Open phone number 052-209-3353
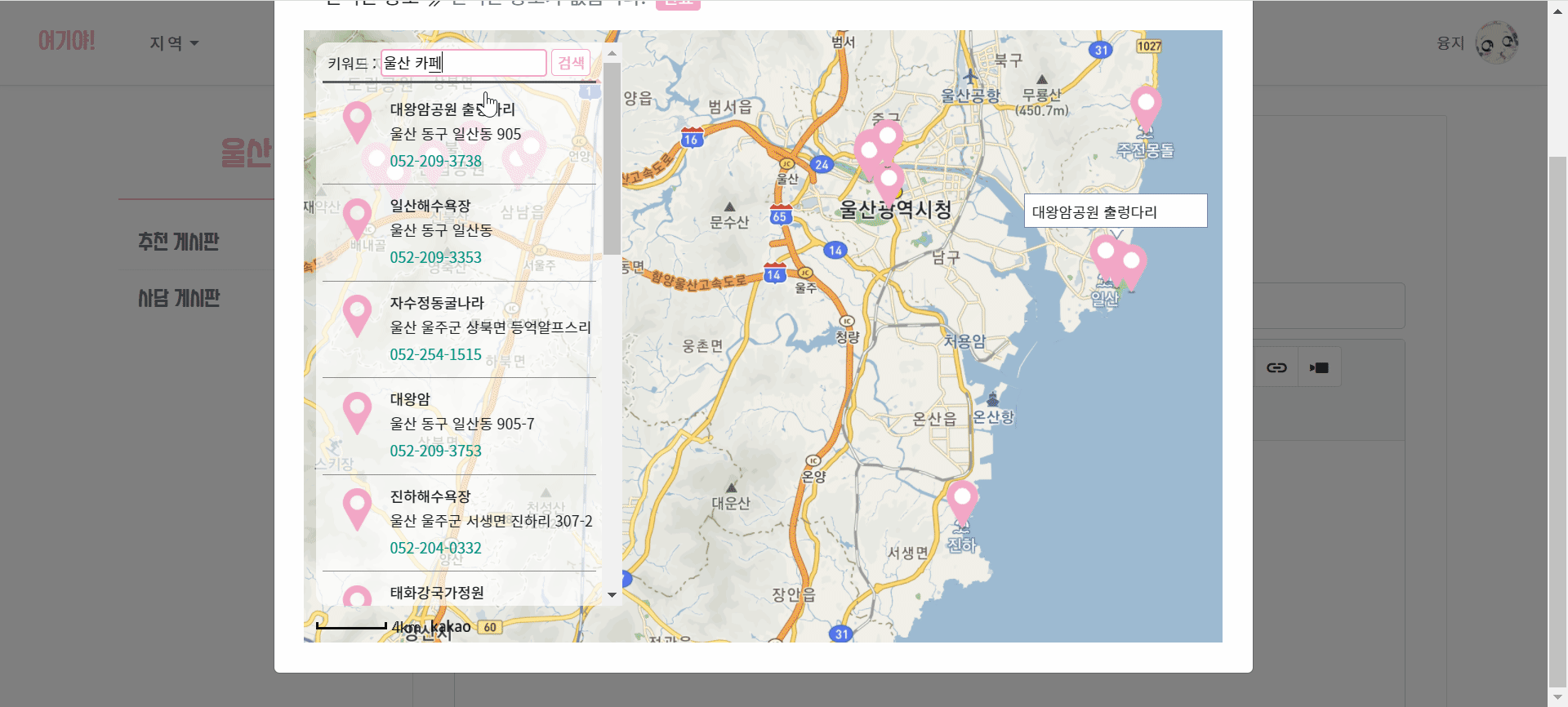 tap(435, 257)
